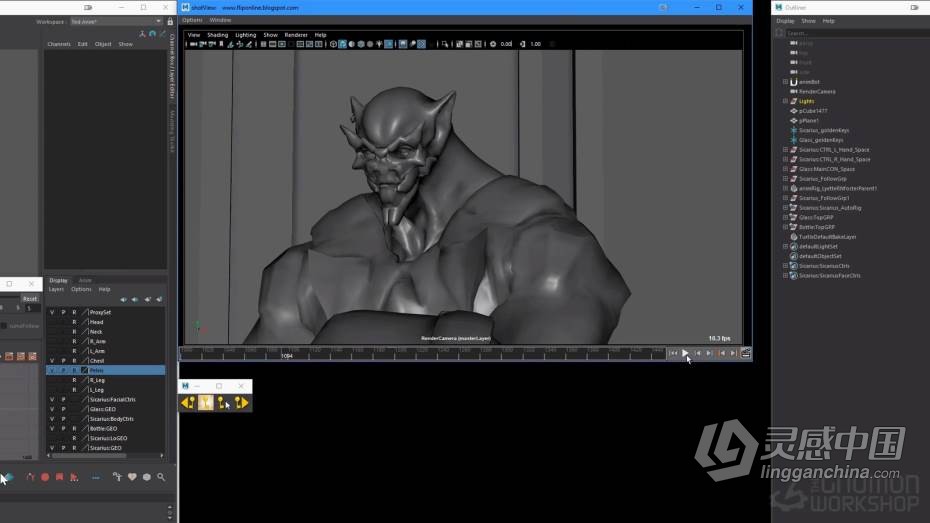Viewport: 930px width, 523px height.
Task: Toggle R display type of Bottle:GEO layer
Action: (74, 429)
